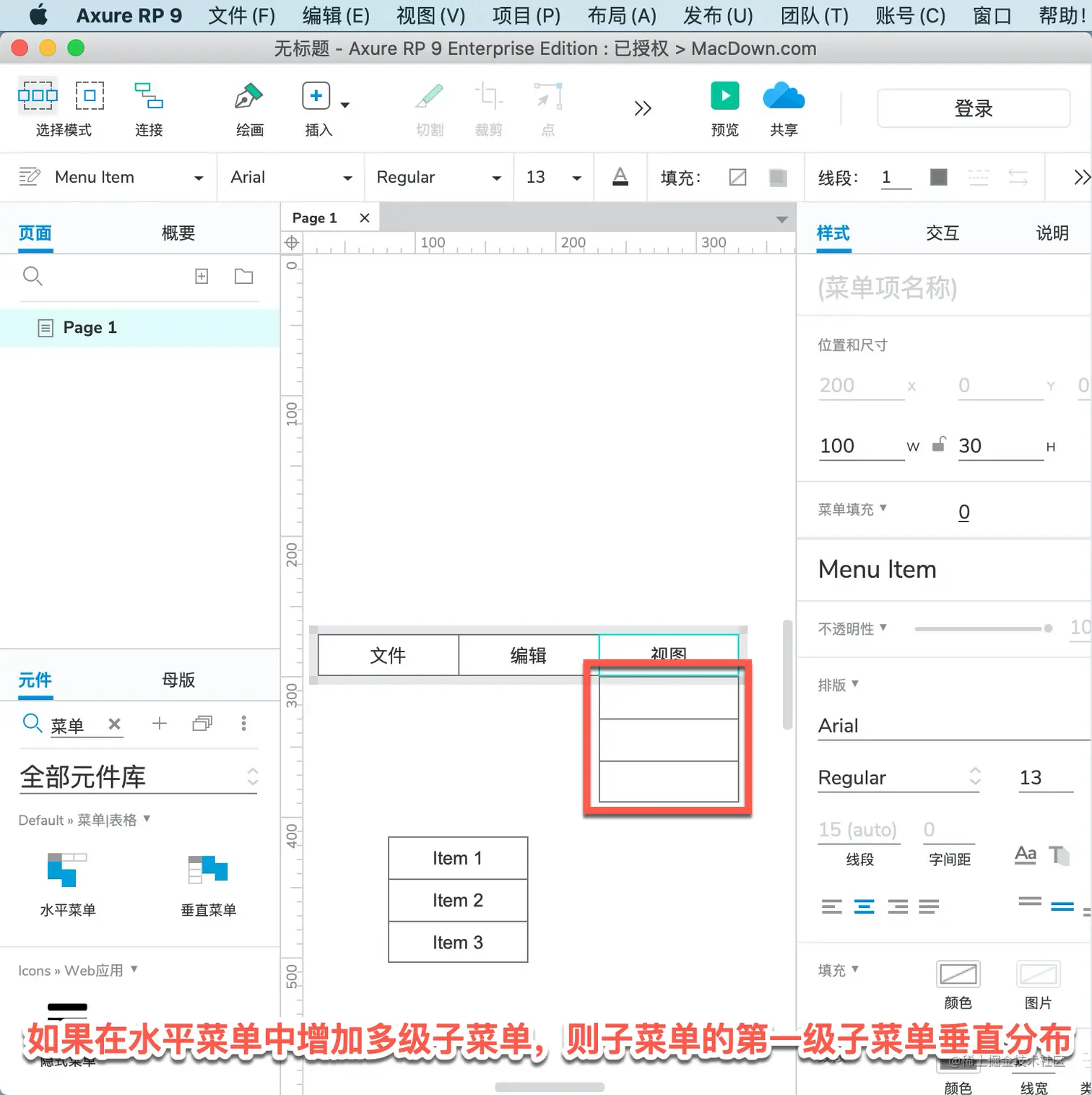The height and width of the screenshot is (1095, 1092).
Task: Open the All Libraries selector
Action: pyautogui.click(x=138, y=777)
